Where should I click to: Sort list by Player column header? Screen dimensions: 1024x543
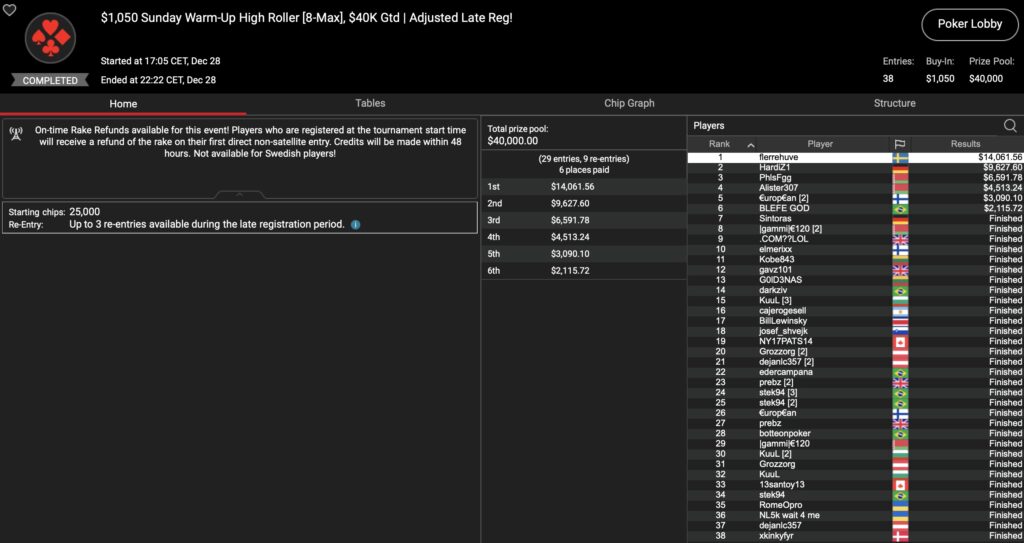[x=820, y=144]
